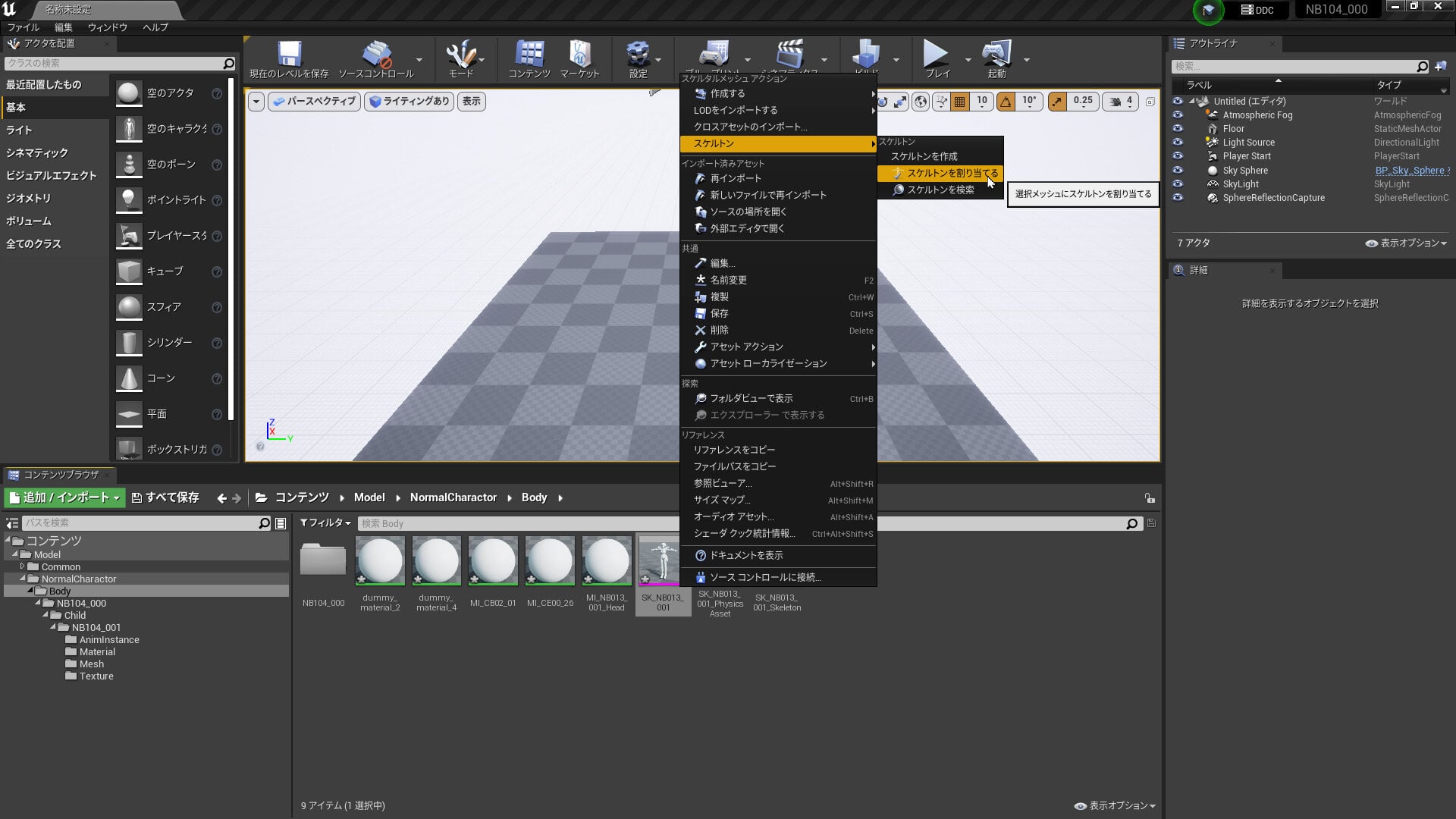Toggle grid snapping in viewport toolbar
The width and height of the screenshot is (1456, 819).
point(959,102)
